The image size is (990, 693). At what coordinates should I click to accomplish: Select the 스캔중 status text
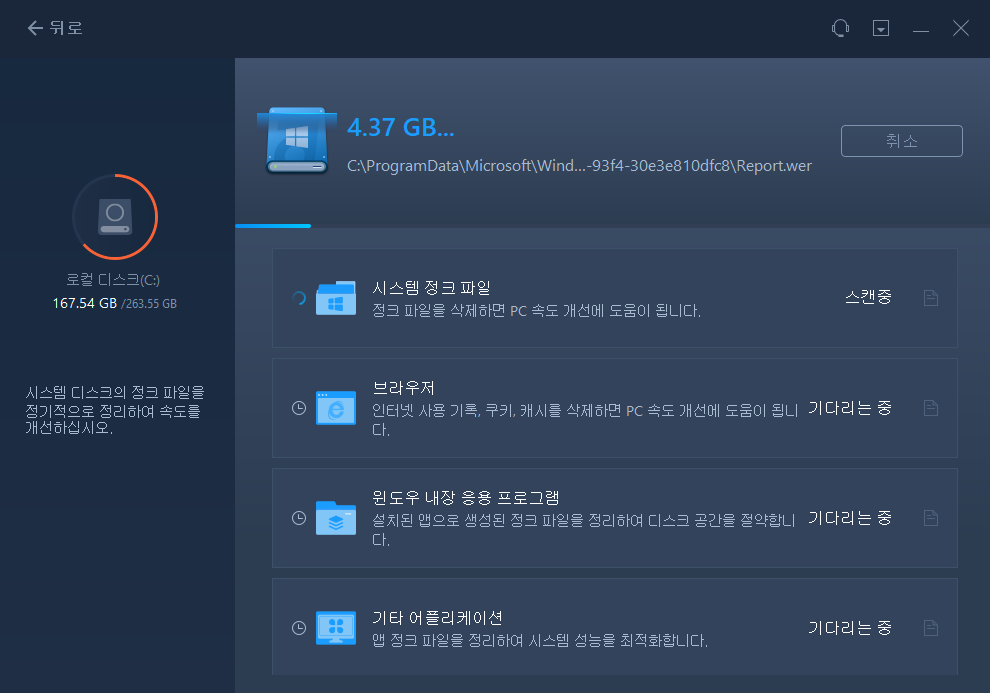tap(868, 297)
